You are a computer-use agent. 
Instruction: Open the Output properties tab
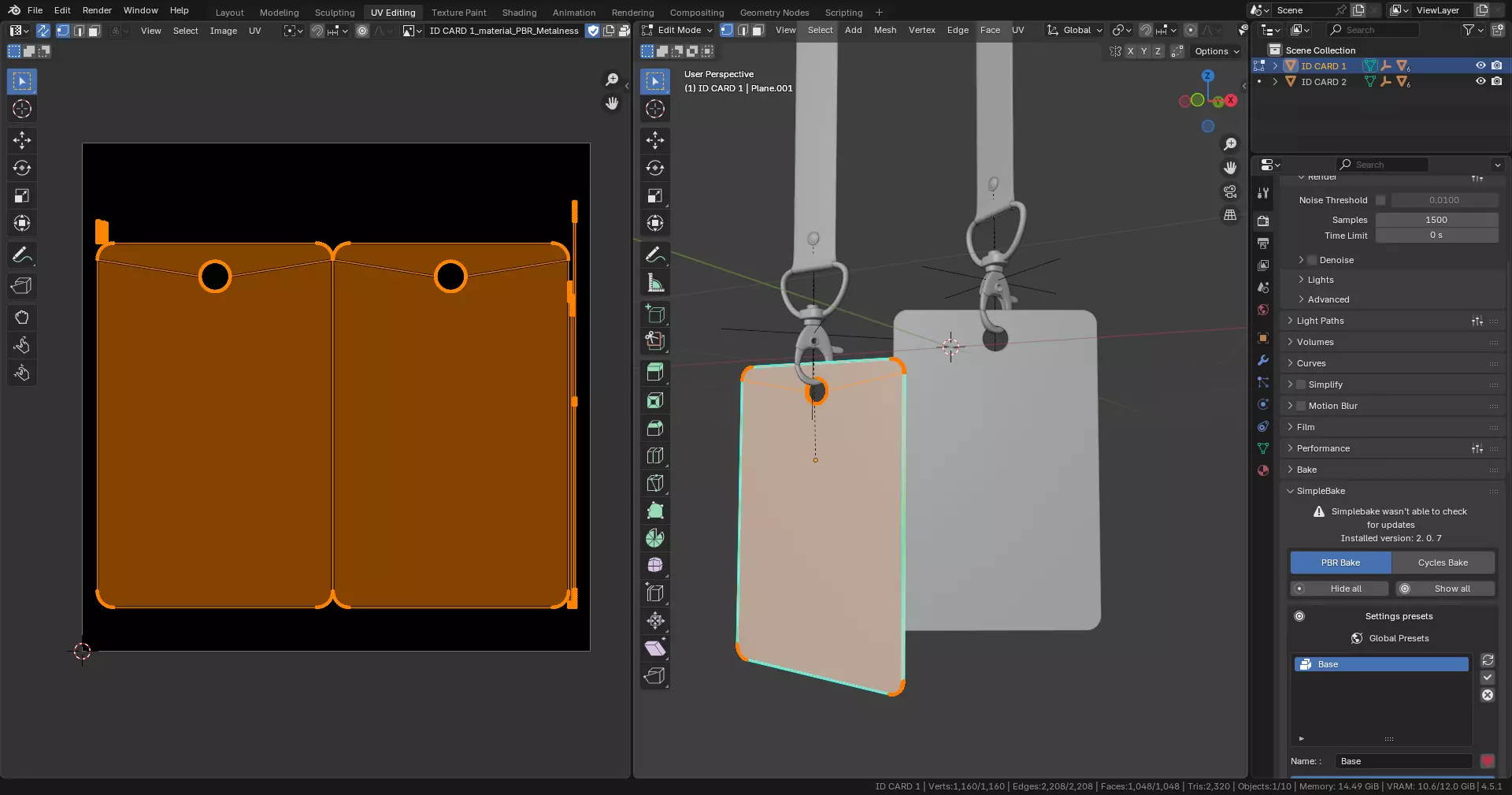click(1263, 243)
